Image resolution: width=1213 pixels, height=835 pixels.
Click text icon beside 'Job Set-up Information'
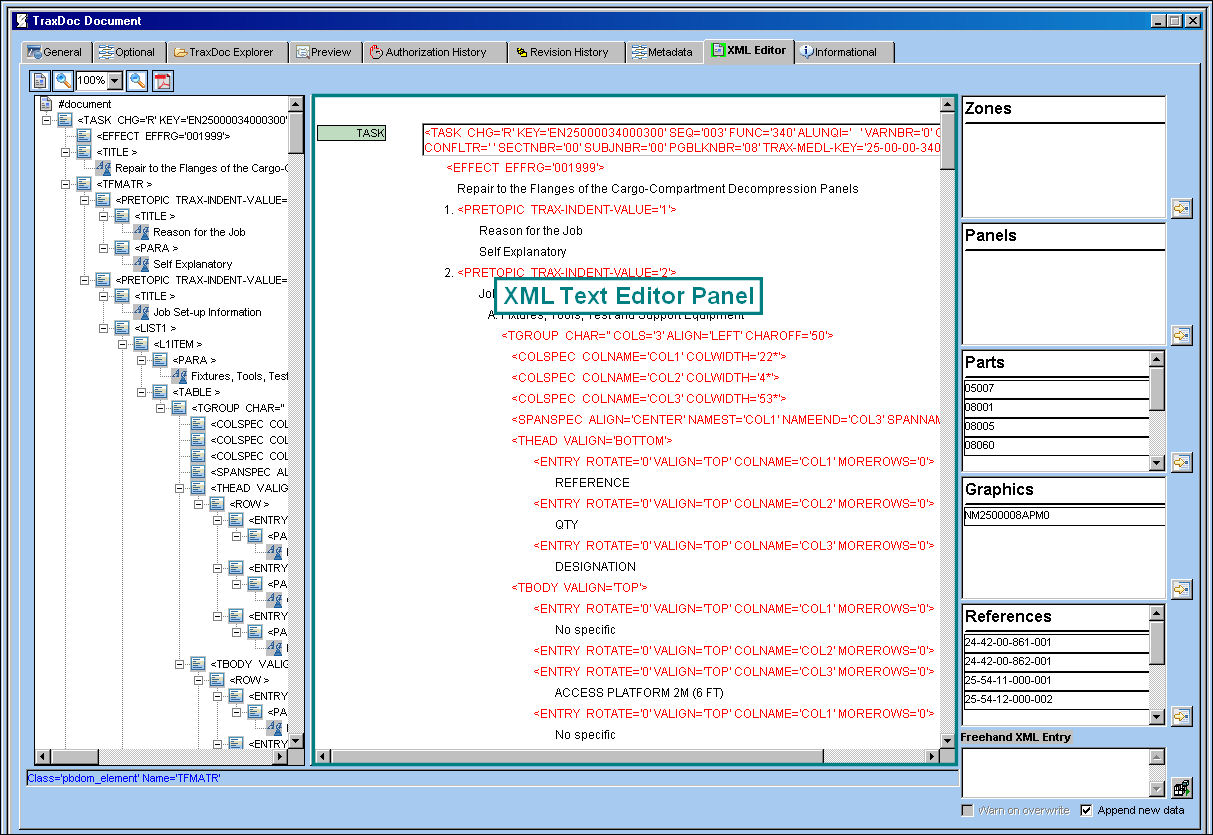[x=141, y=312]
